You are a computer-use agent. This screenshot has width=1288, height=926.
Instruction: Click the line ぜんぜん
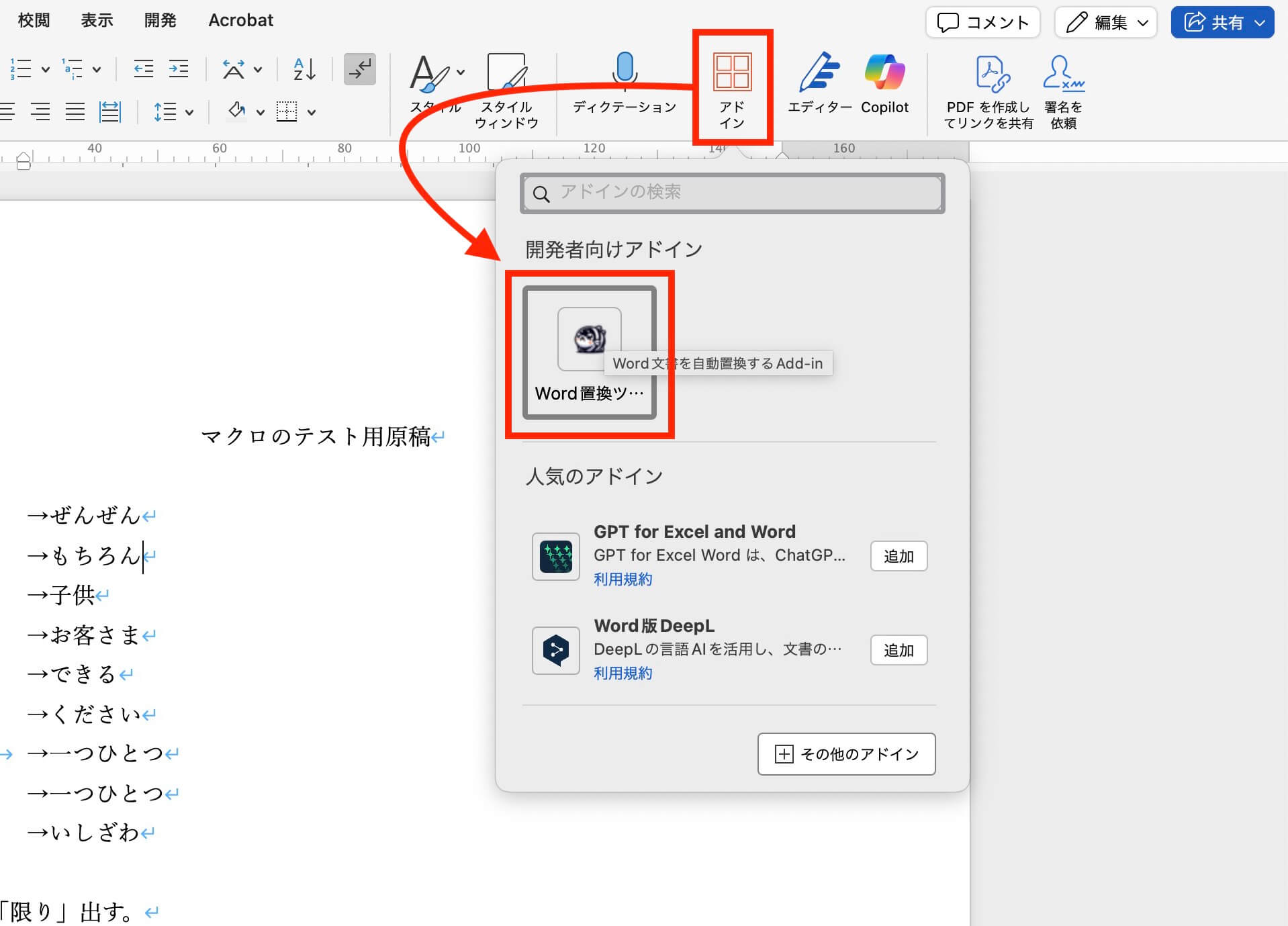(x=95, y=516)
